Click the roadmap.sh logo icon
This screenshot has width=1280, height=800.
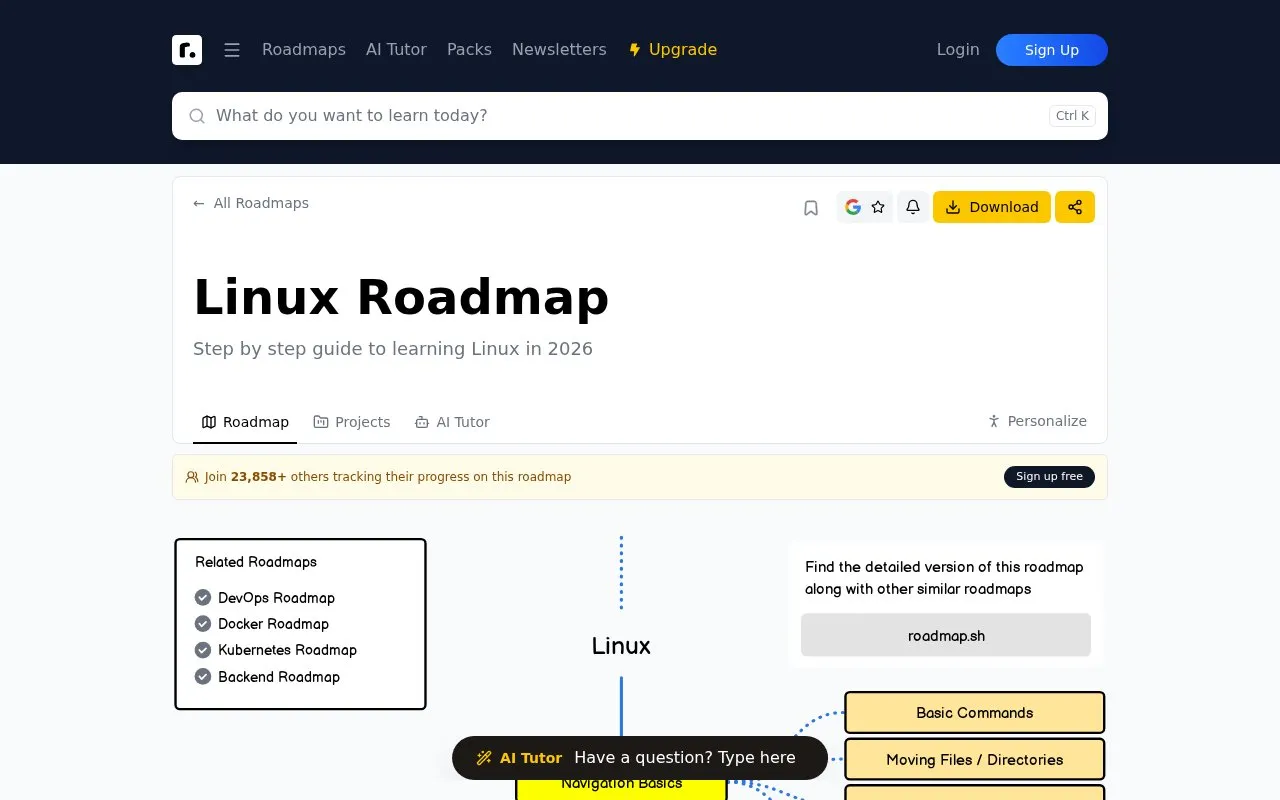(187, 50)
